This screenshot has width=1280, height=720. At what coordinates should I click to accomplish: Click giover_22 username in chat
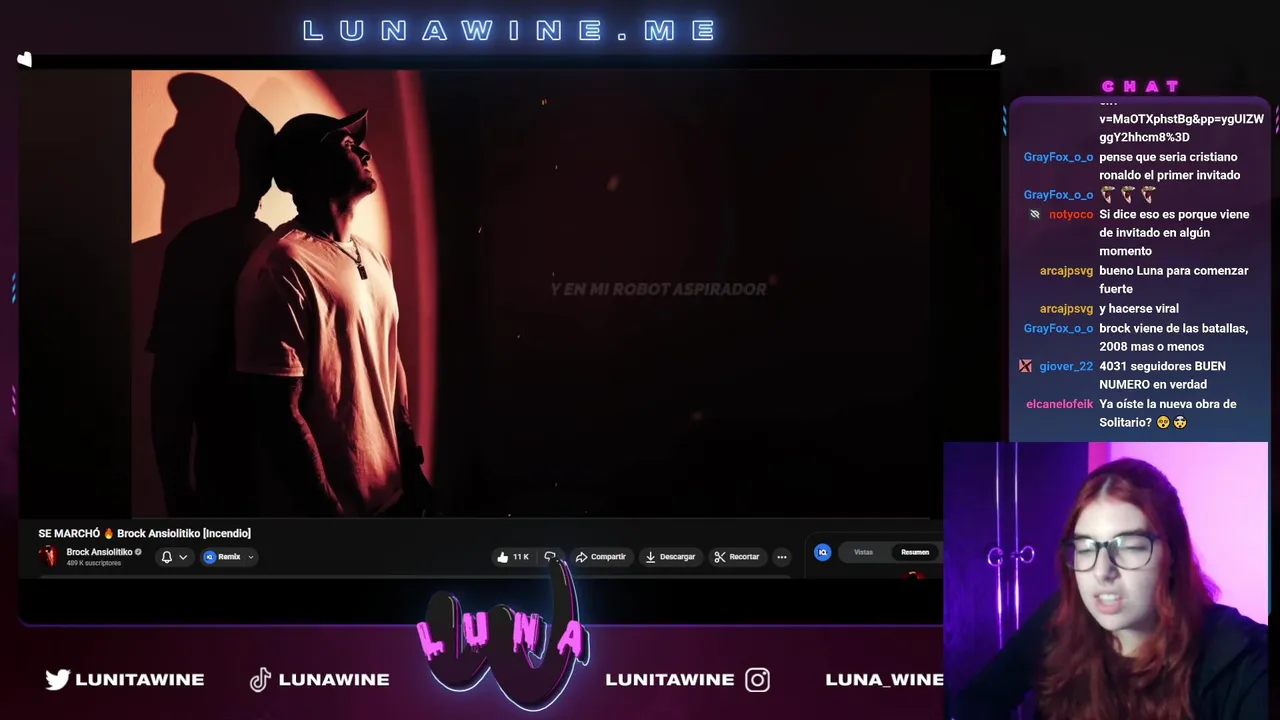(1066, 366)
